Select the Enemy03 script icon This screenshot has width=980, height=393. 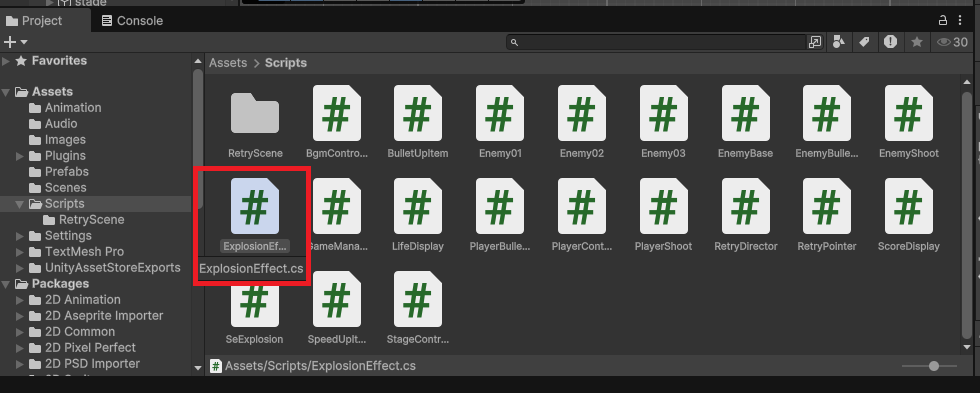663,113
